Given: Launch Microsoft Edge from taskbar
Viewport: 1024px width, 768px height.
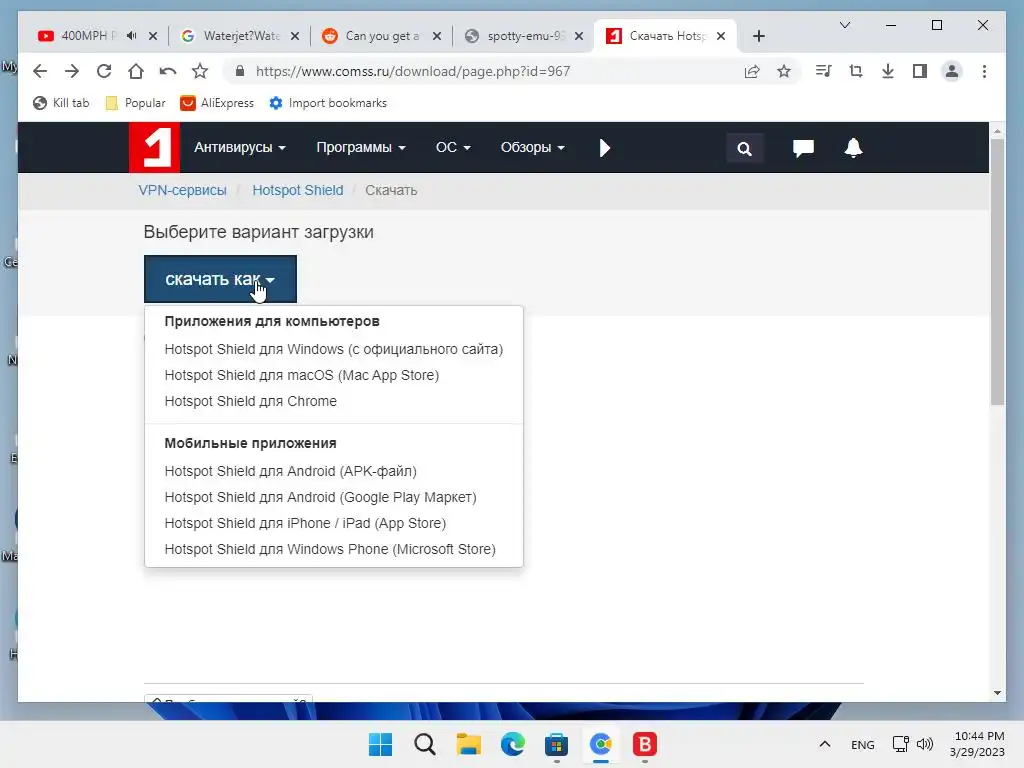Looking at the screenshot, I should [513, 744].
